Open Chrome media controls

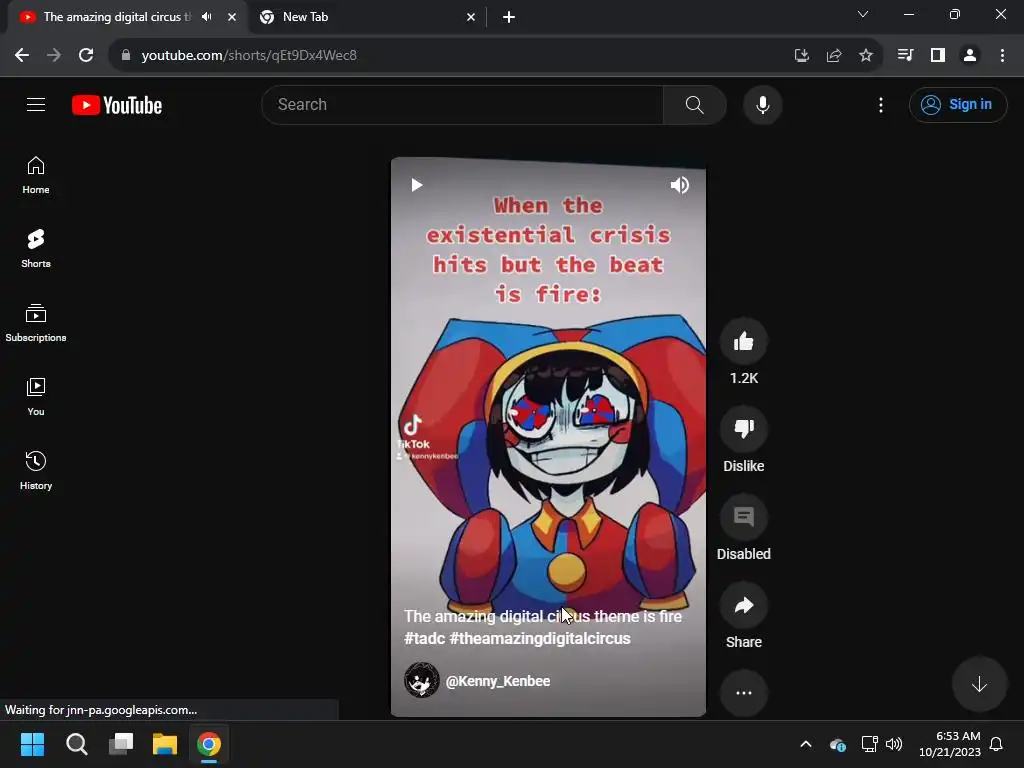(905, 56)
